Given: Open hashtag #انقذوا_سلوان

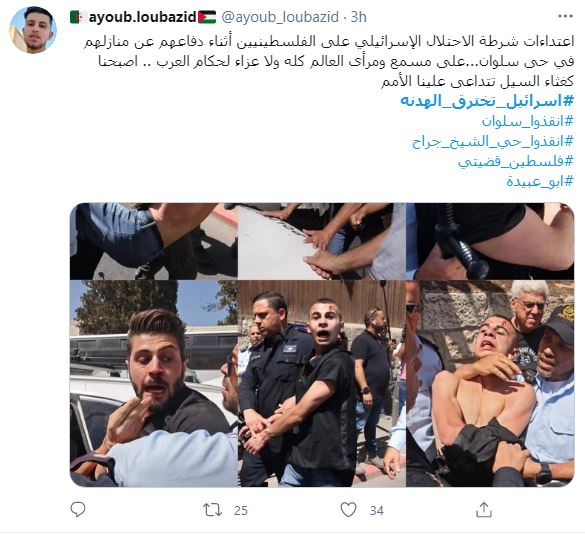Looking at the screenshot, I should click(x=528, y=121).
